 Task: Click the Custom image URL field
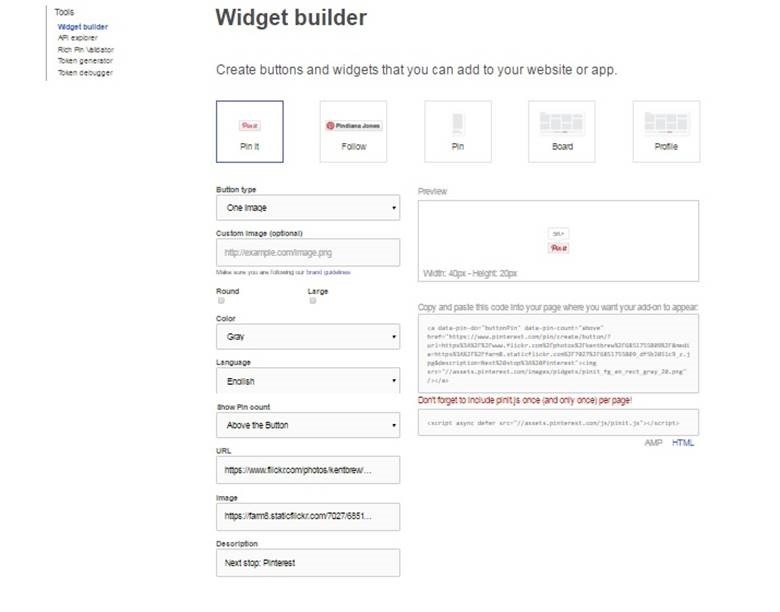tap(308, 252)
